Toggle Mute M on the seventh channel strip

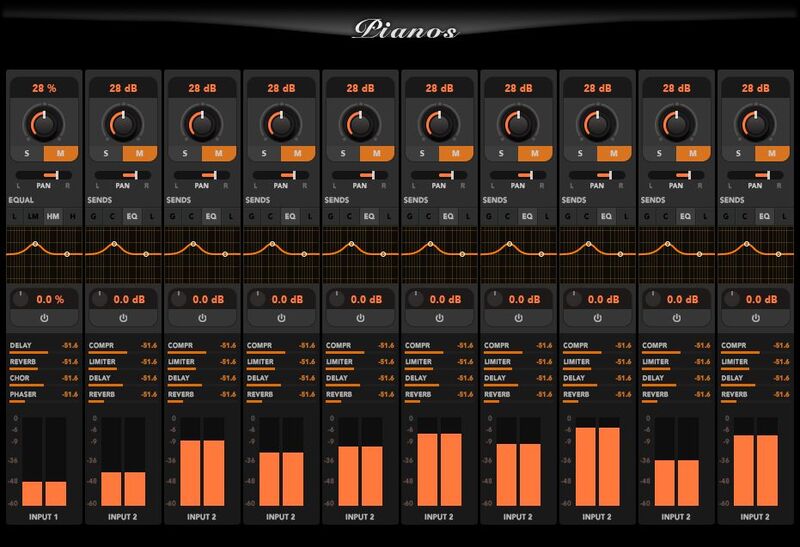(x=535, y=153)
